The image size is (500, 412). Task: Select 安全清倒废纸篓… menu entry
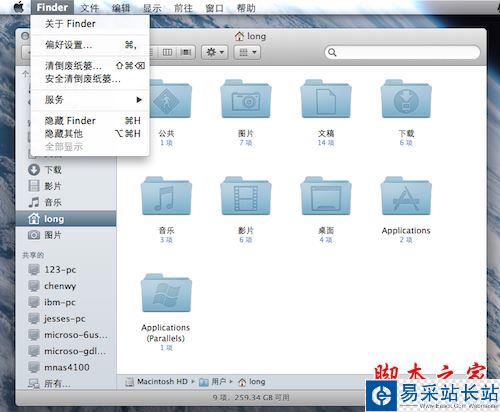[x=90, y=79]
